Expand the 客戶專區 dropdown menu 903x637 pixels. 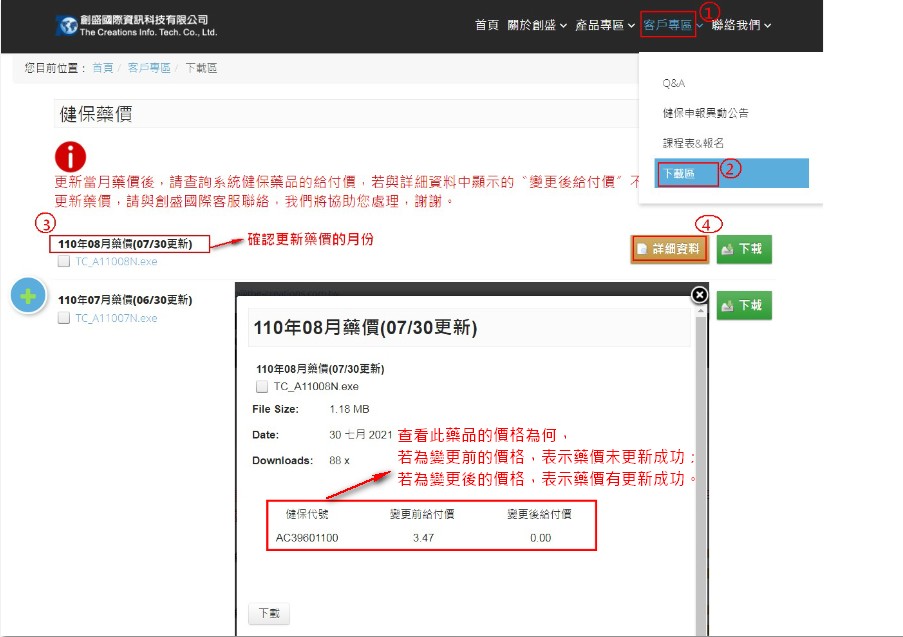pyautogui.click(x=673, y=25)
